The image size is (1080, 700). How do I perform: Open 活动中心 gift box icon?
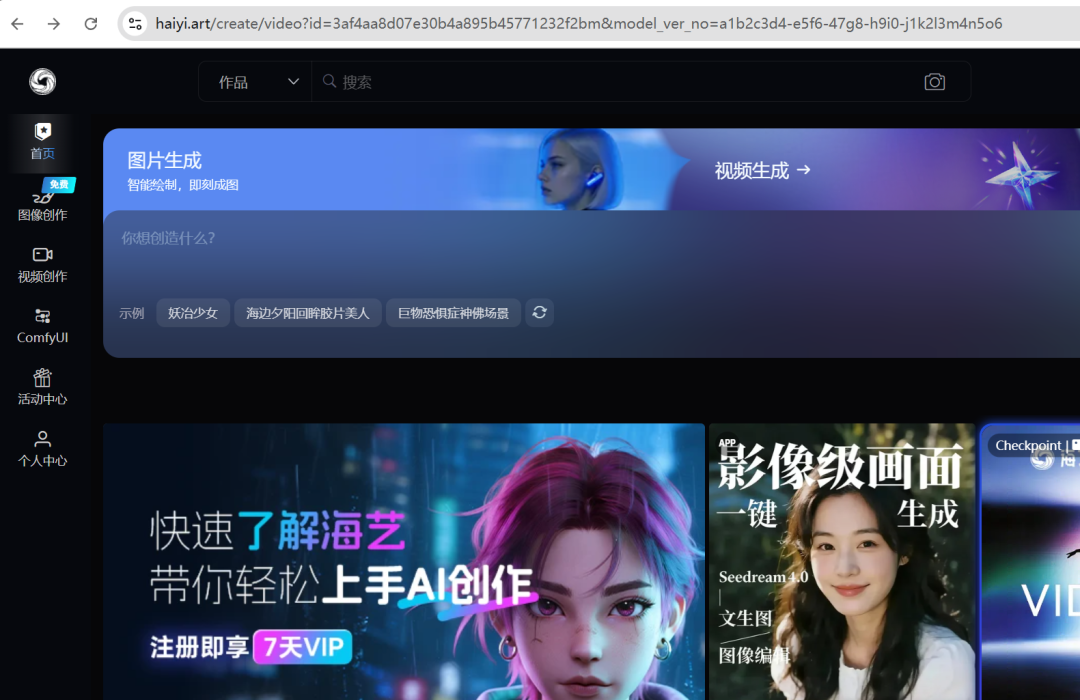pos(42,387)
